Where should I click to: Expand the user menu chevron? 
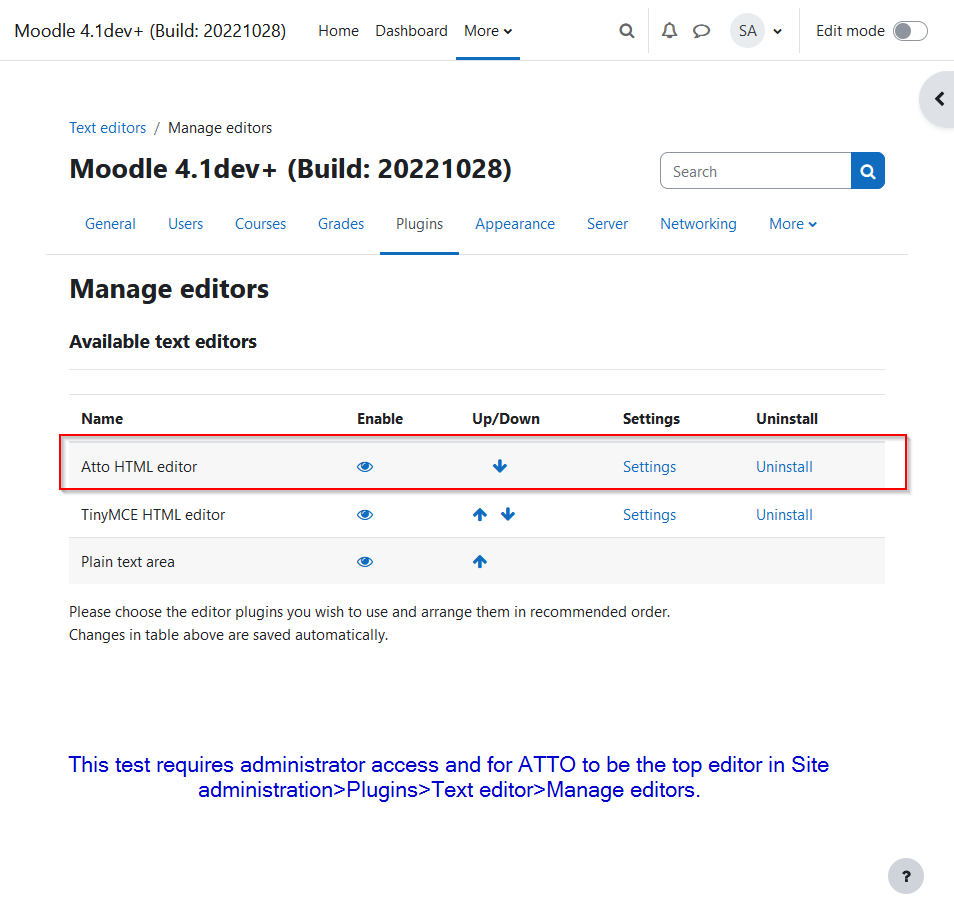tap(778, 32)
